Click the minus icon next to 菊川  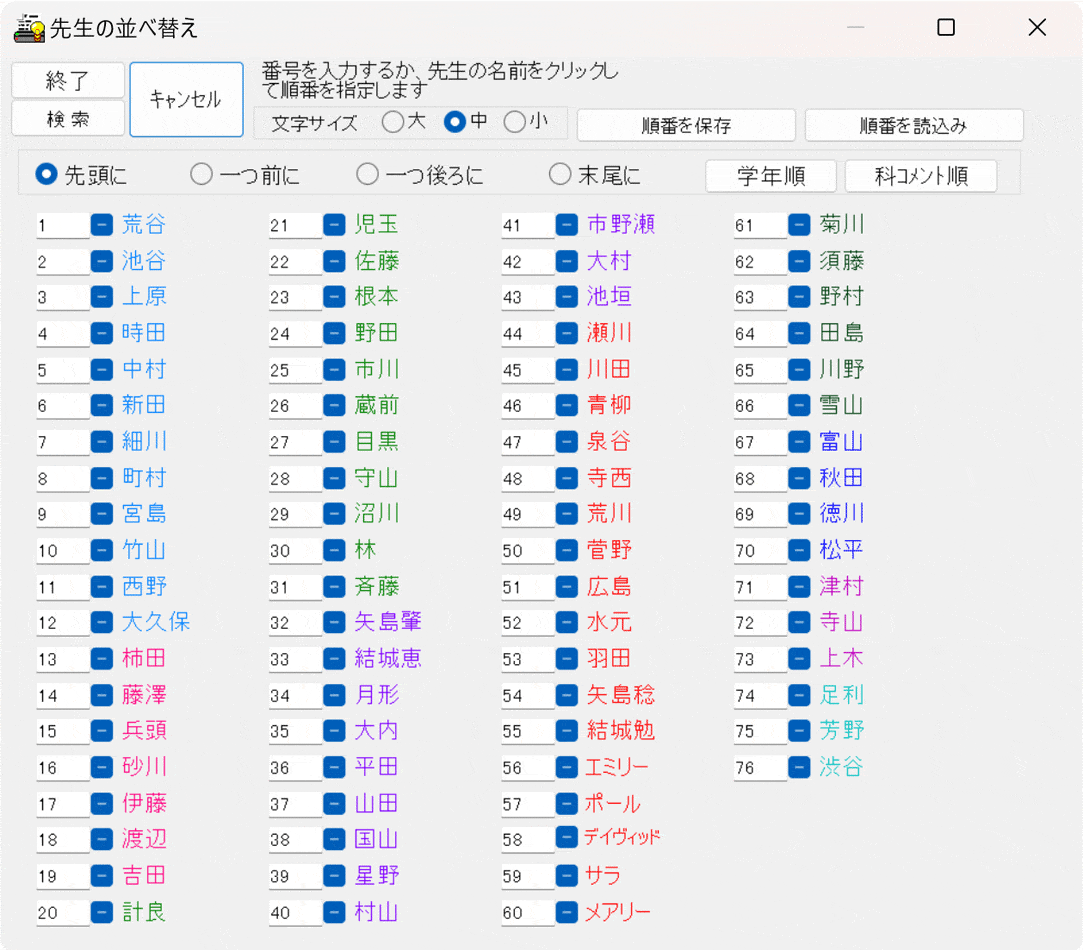tap(797, 225)
